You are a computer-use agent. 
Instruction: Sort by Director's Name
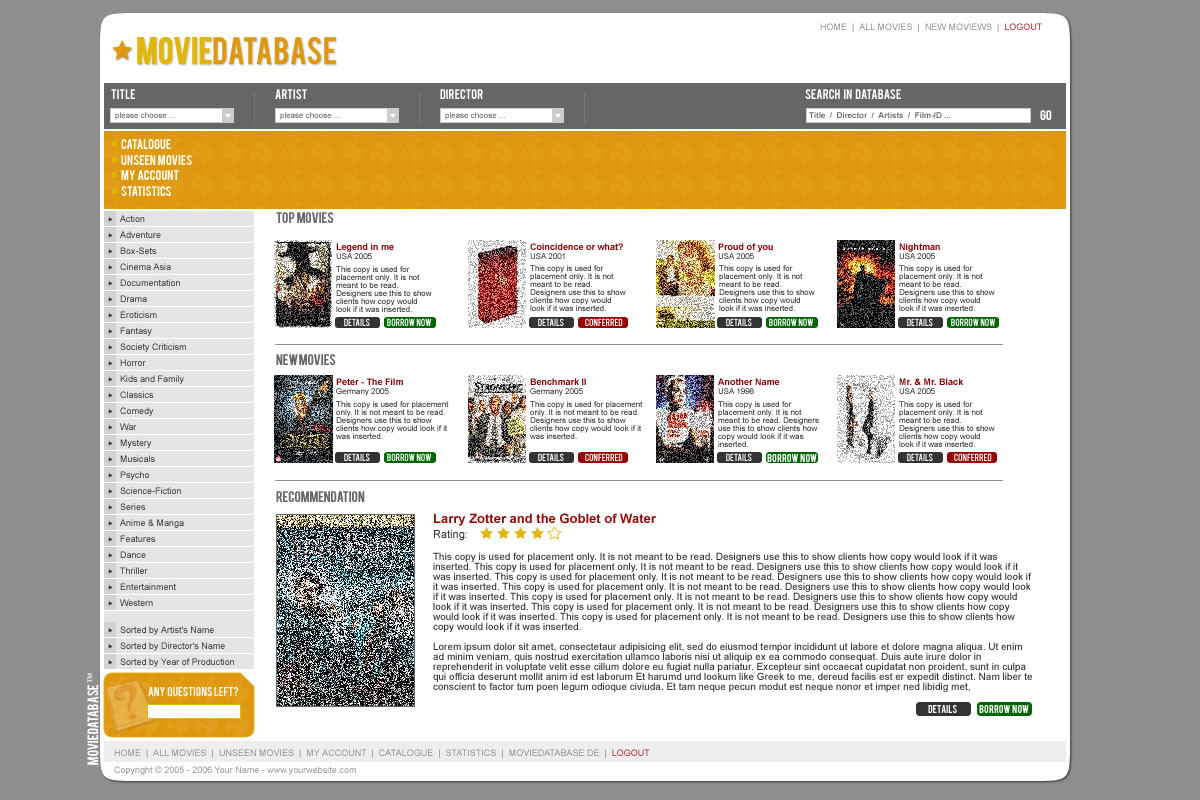pyautogui.click(x=179, y=646)
